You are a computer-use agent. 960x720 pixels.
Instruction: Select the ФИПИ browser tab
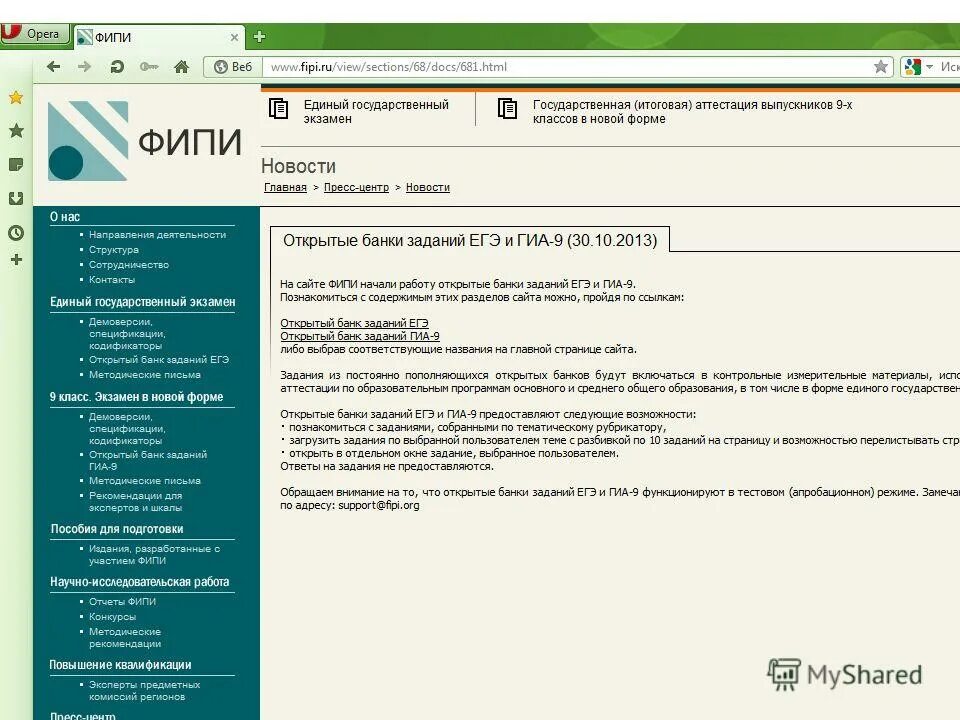[x=159, y=37]
